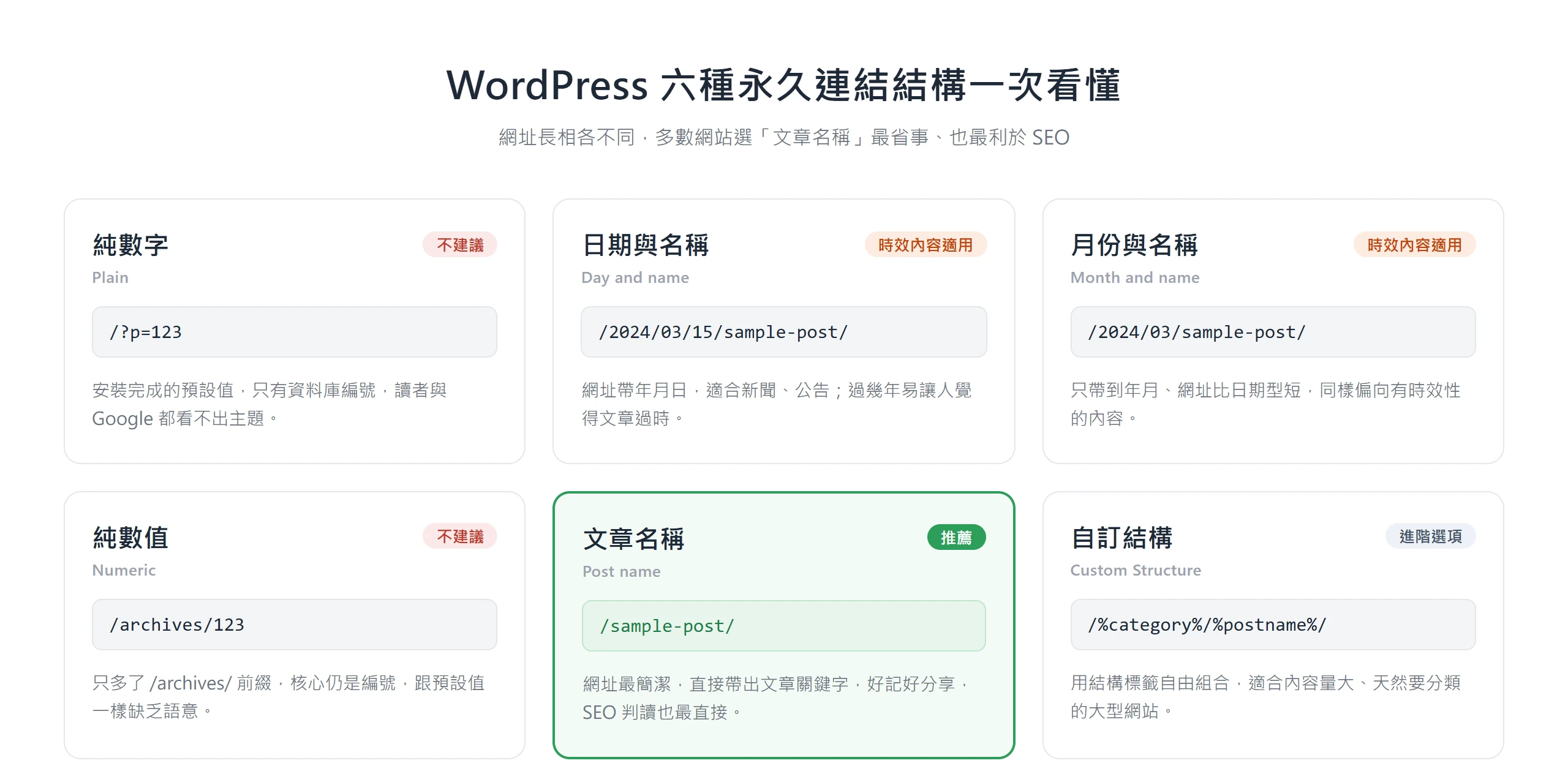The width and height of the screenshot is (1568, 774).
Task: Click the Plain subtitle
Action: click(110, 277)
